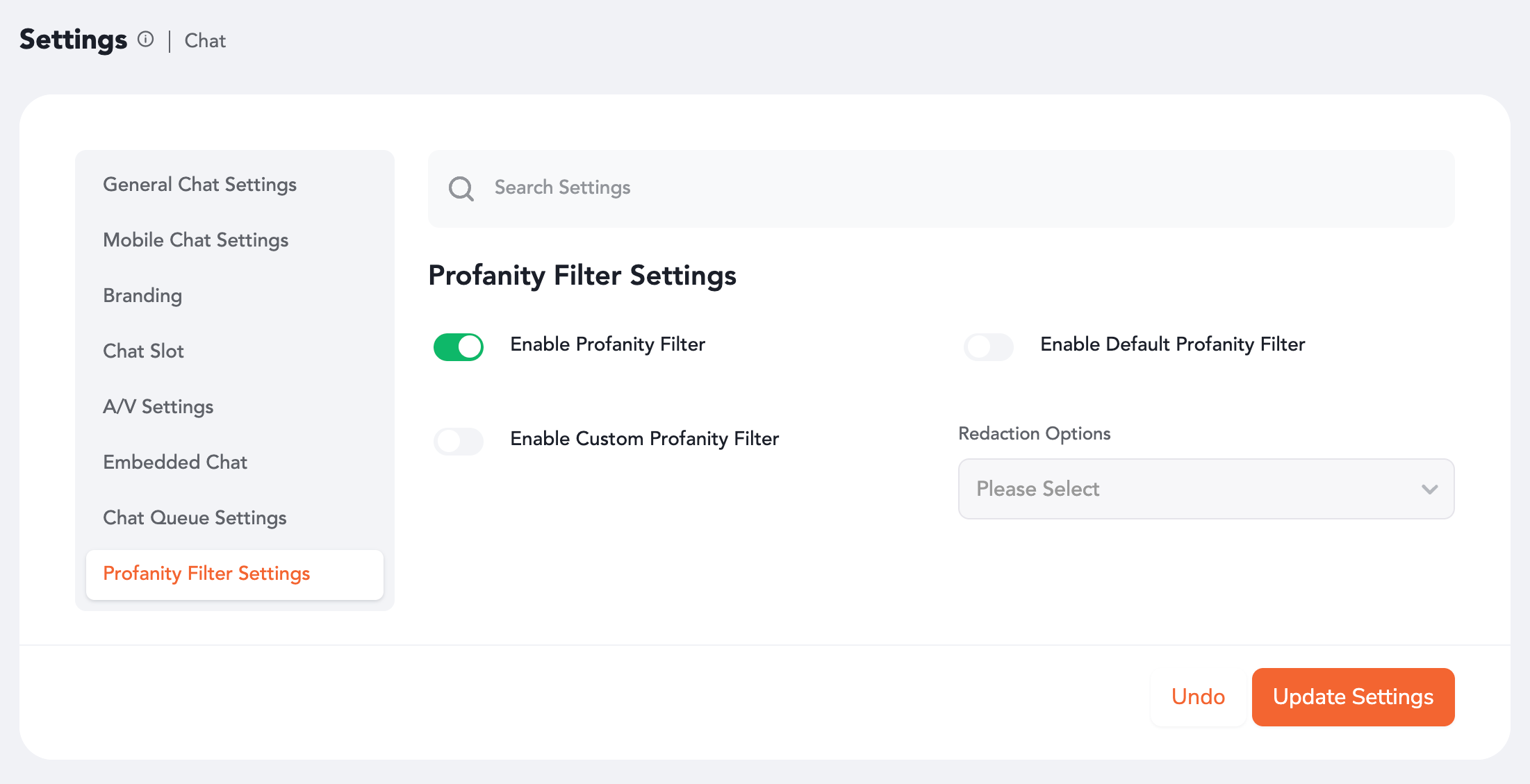The height and width of the screenshot is (784, 1530).
Task: Navigate to A/V Settings
Action: tap(158, 406)
